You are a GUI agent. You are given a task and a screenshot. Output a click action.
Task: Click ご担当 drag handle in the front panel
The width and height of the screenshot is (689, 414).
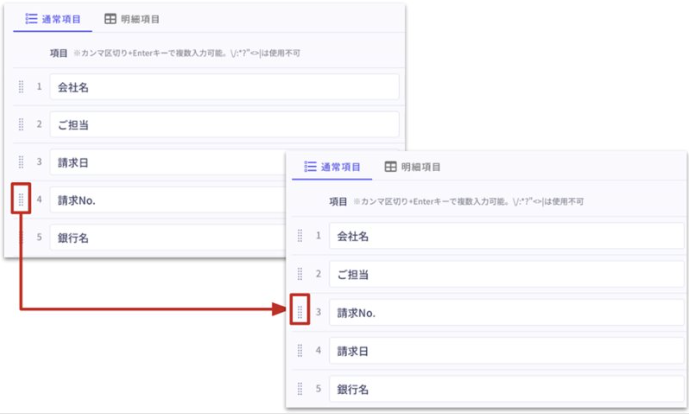(x=299, y=274)
